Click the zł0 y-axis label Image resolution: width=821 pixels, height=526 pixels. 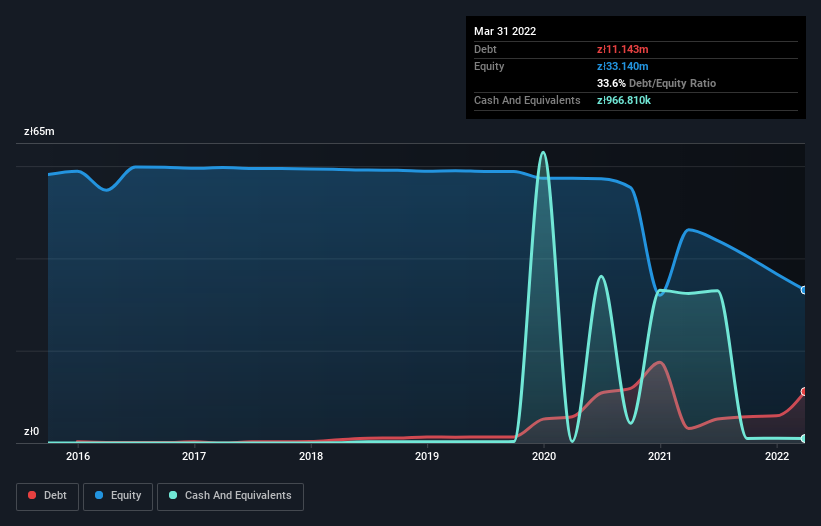tap(31, 431)
